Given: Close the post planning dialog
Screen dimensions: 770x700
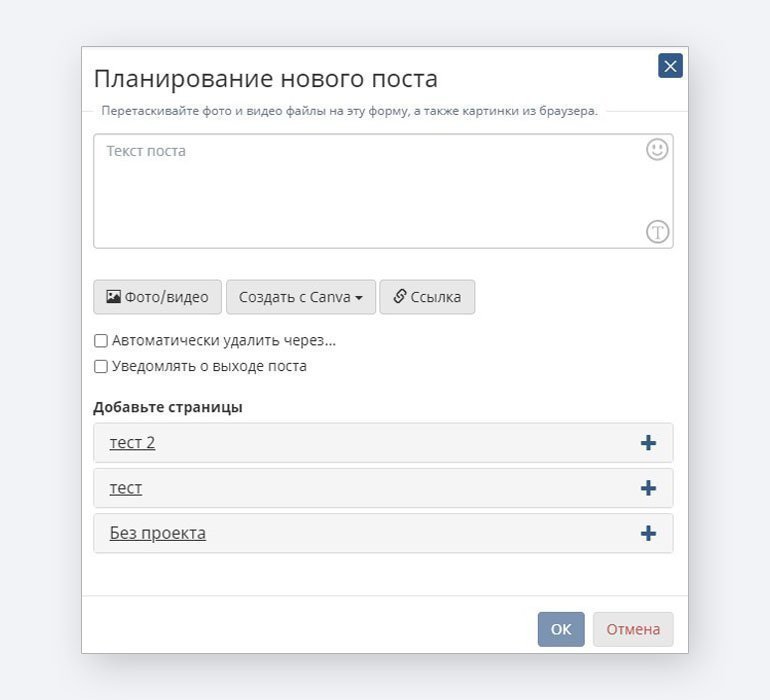Looking at the screenshot, I should pyautogui.click(x=670, y=66).
